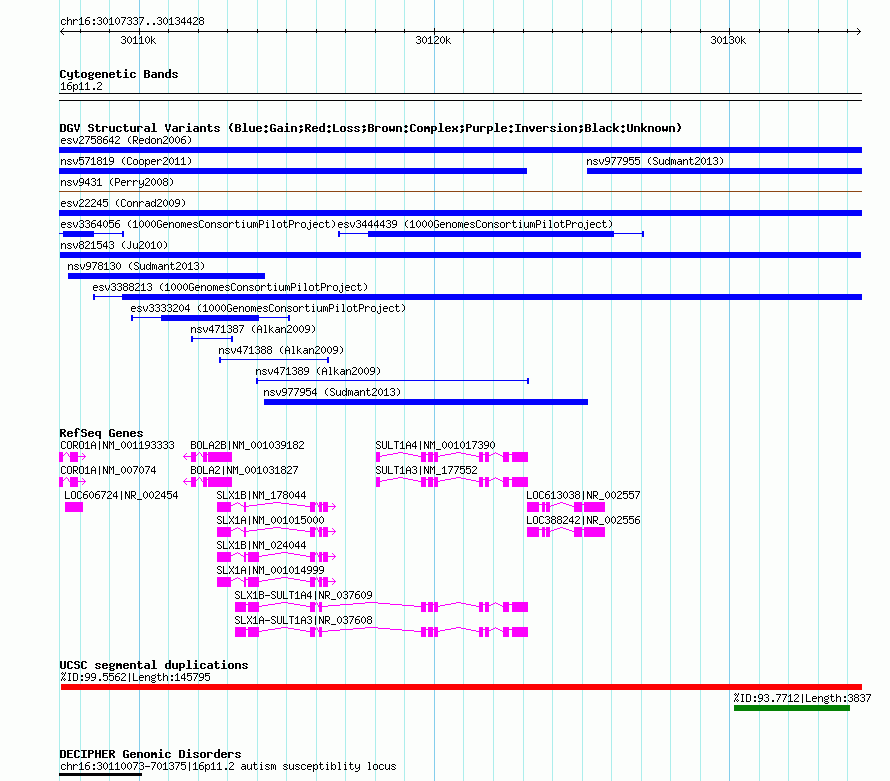Click the nsv471387 (Alkan2009) variant line
The height and width of the screenshot is (781, 890).
point(212,339)
